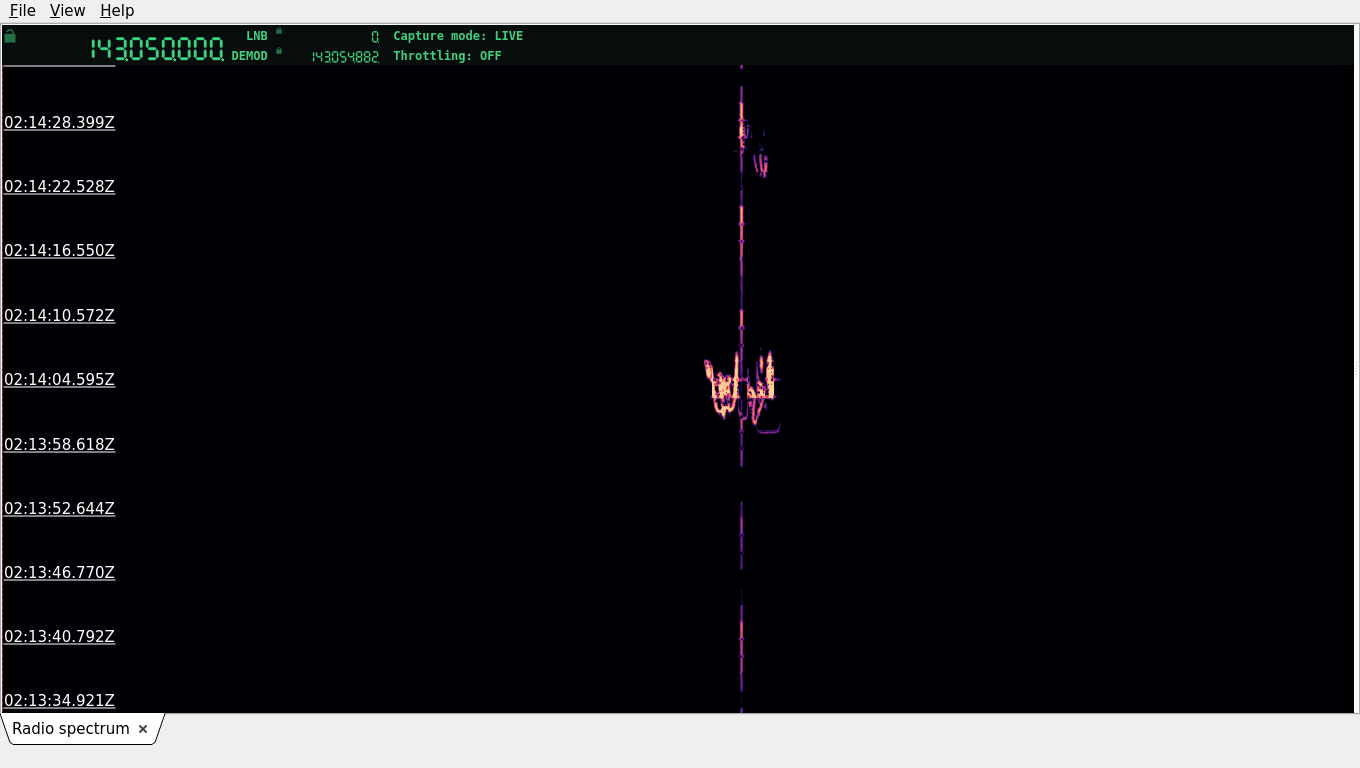
Task: Toggle the DEMOD lock icon
Action: pyautogui.click(x=279, y=51)
